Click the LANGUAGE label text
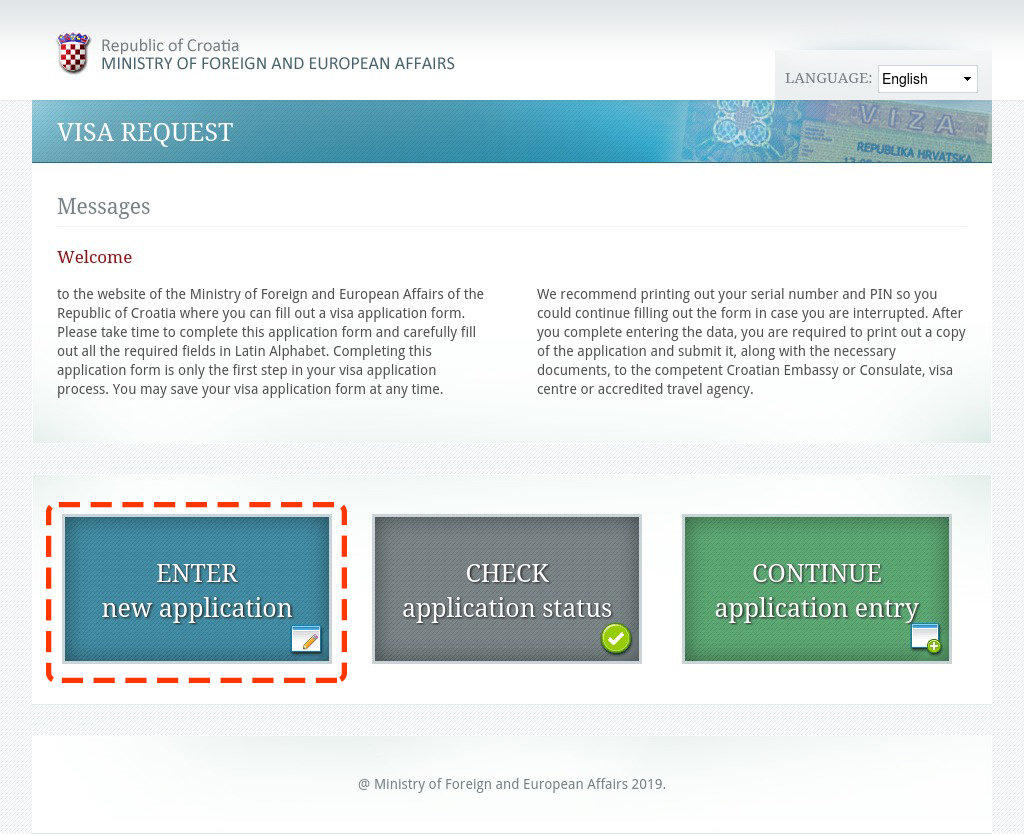This screenshot has width=1024, height=834. pos(828,79)
